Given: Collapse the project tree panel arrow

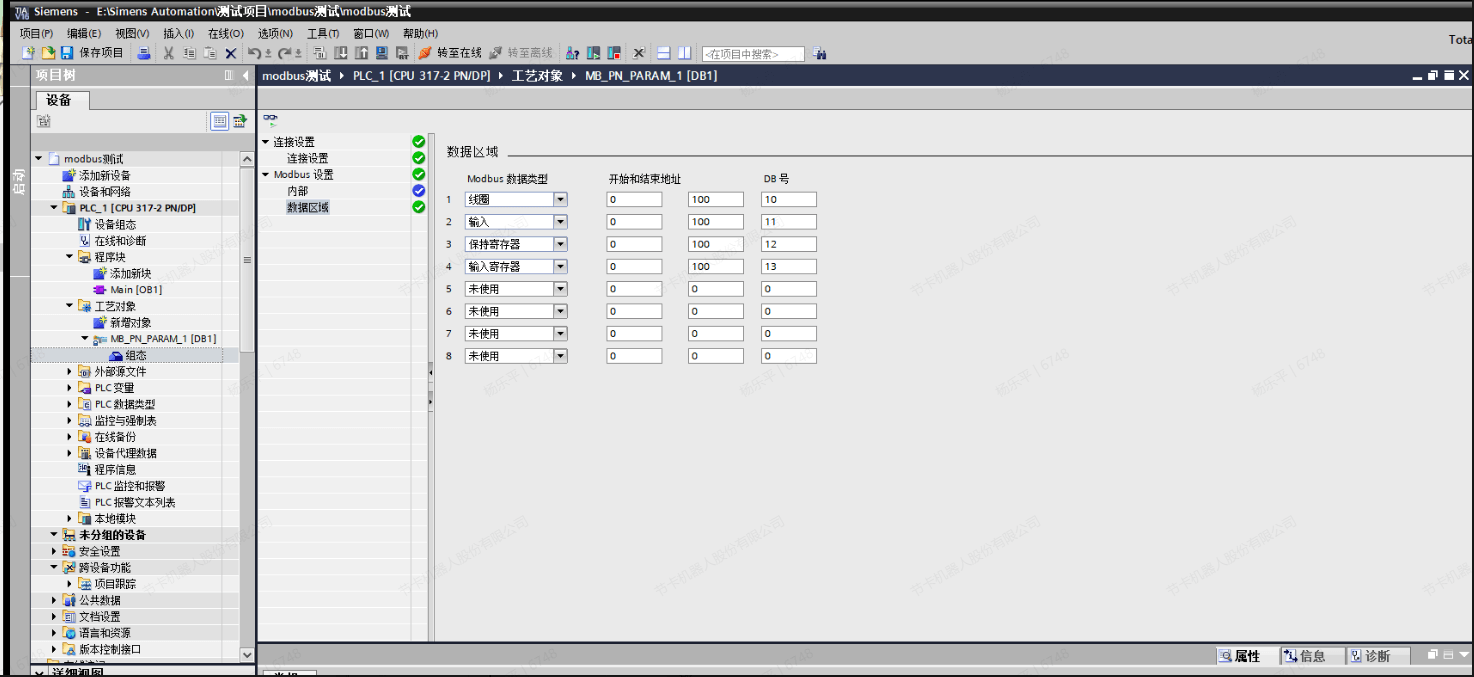Looking at the screenshot, I should pyautogui.click(x=245, y=76).
